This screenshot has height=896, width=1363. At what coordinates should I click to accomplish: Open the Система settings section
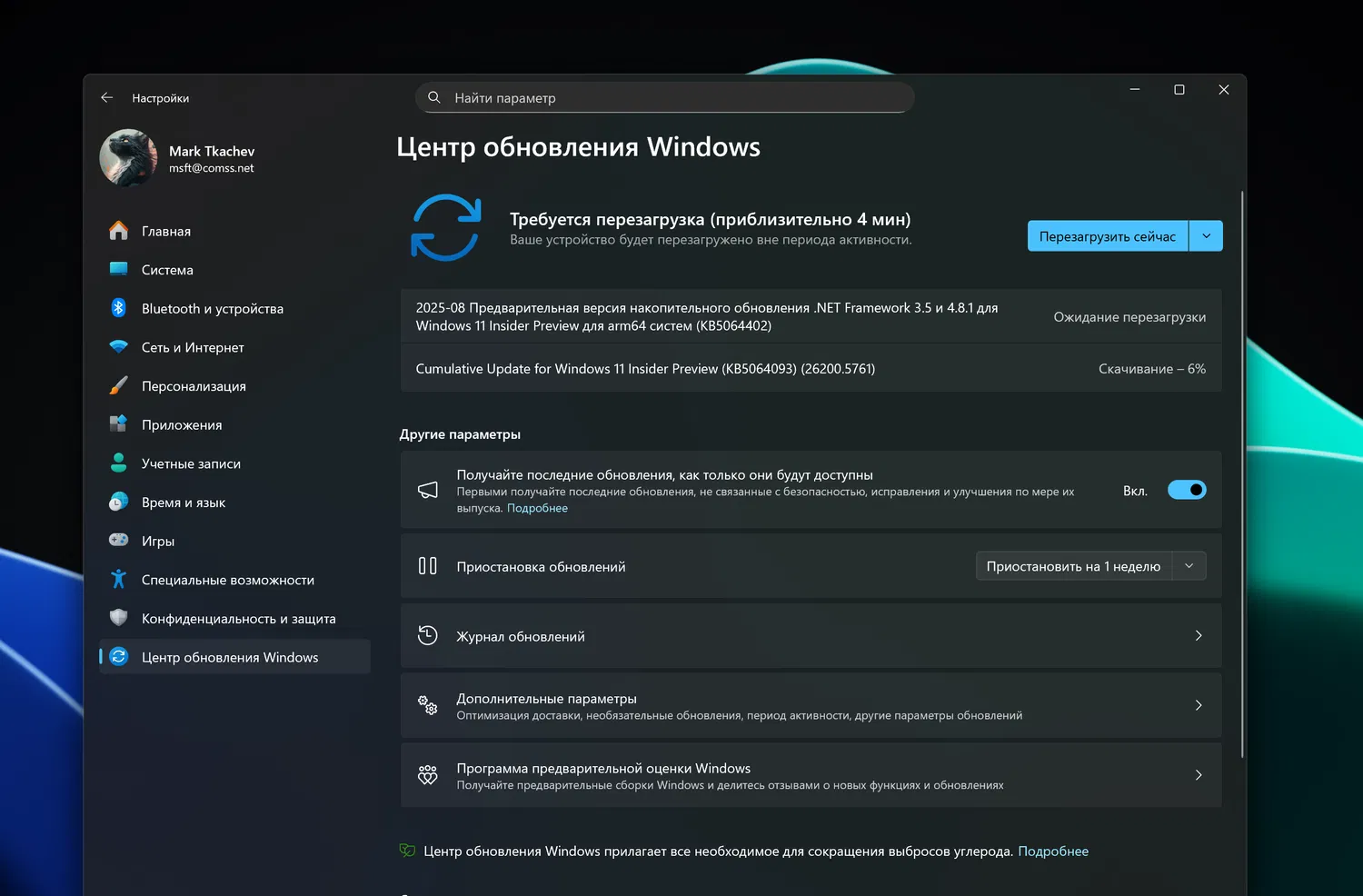(x=234, y=270)
